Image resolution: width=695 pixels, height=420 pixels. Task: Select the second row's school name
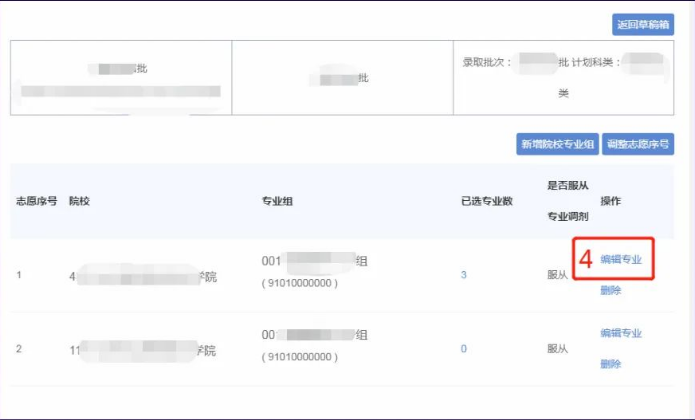tap(142, 350)
